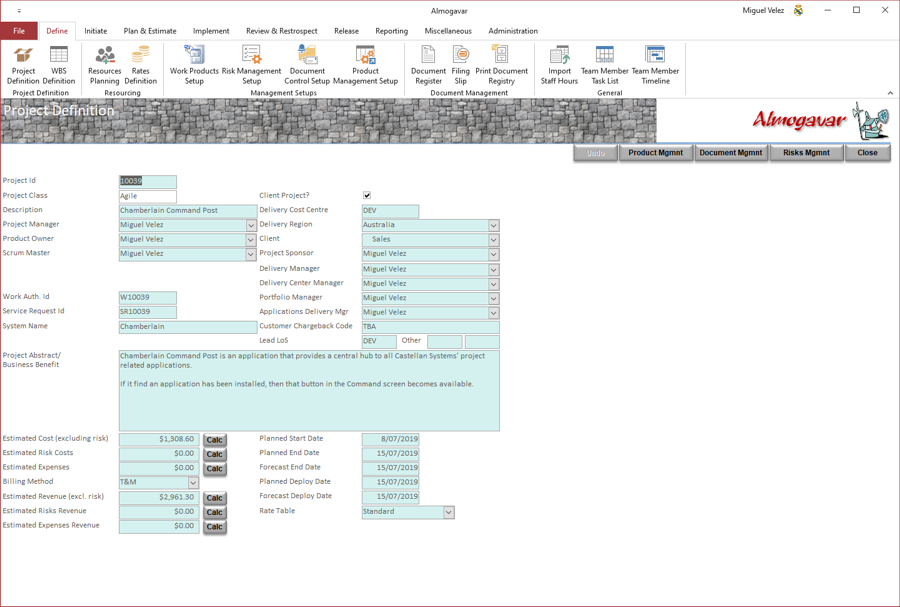Click the user account avatar icon
The image size is (900, 607).
[798, 10]
